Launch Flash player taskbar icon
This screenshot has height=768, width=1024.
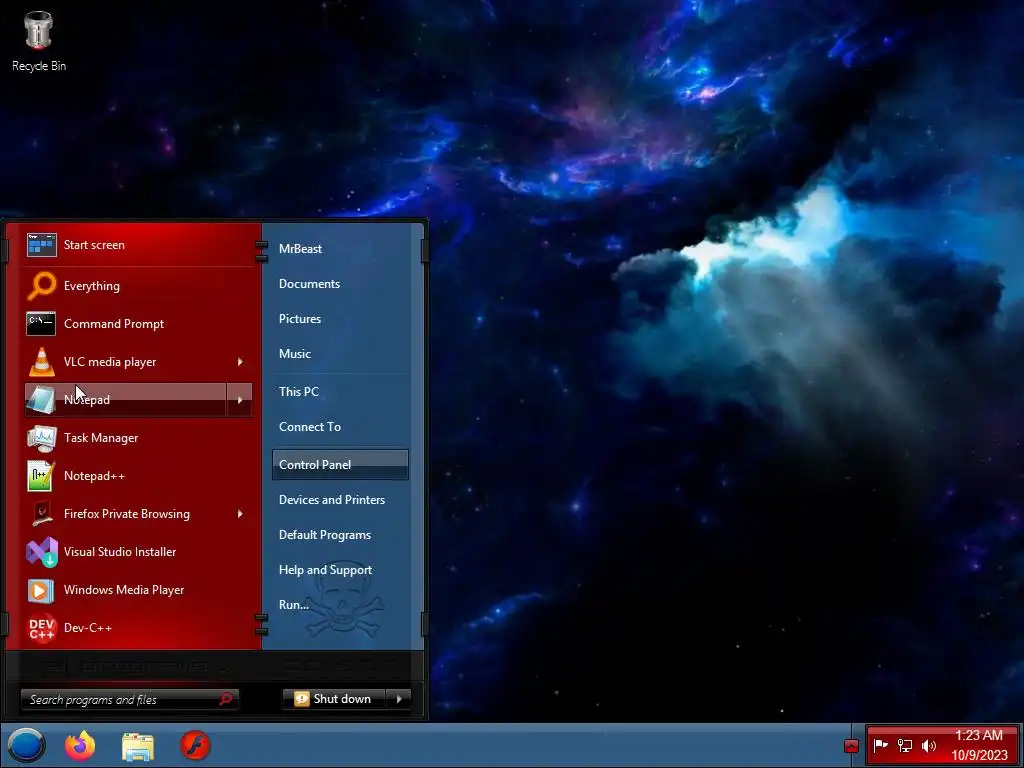195,745
